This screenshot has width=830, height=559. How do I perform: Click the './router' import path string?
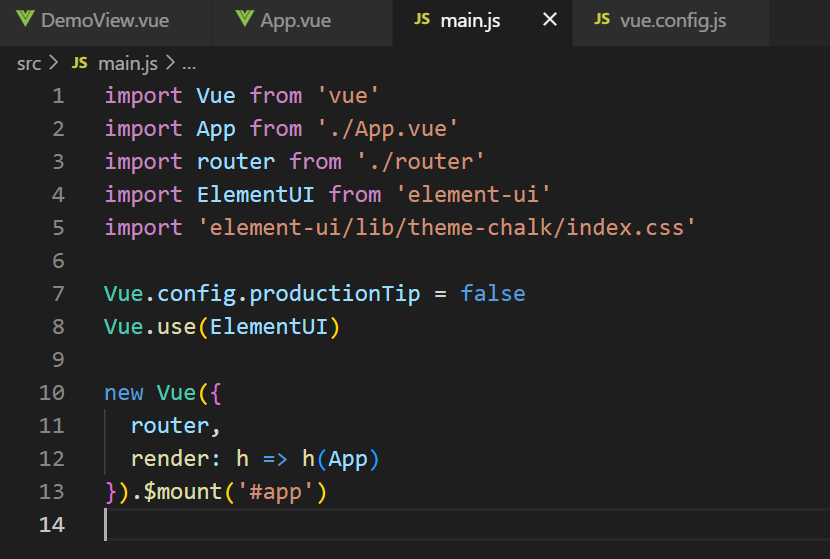click(x=420, y=161)
